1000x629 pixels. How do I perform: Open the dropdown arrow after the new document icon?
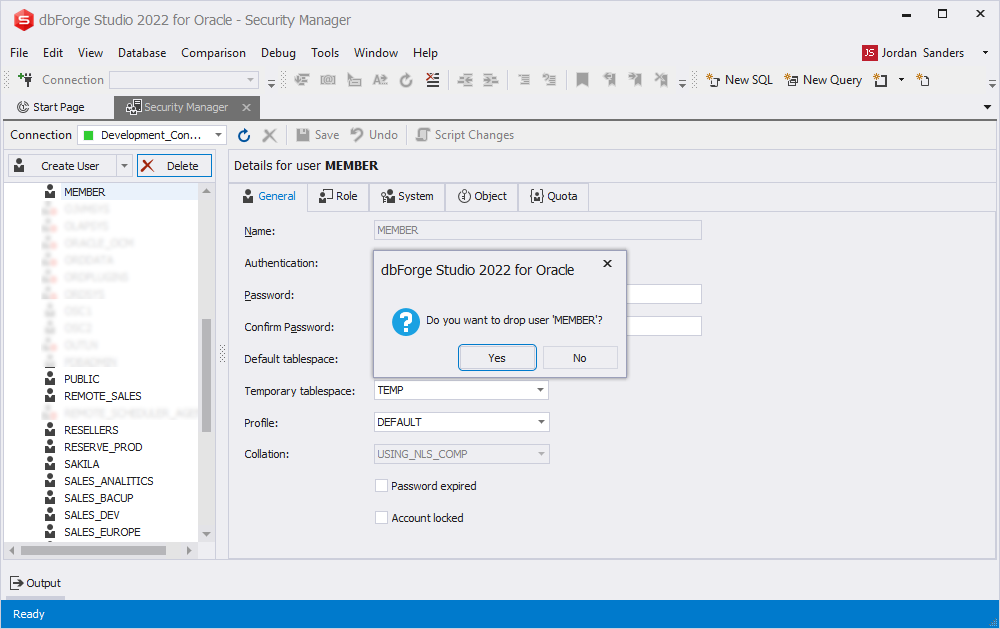(x=901, y=80)
